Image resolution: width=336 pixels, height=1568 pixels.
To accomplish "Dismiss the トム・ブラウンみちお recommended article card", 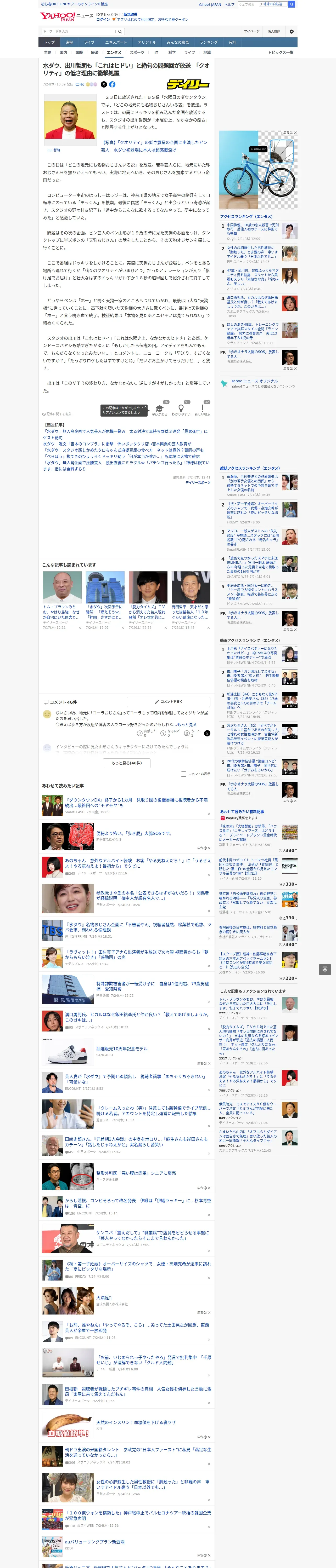I will pos(79,627).
